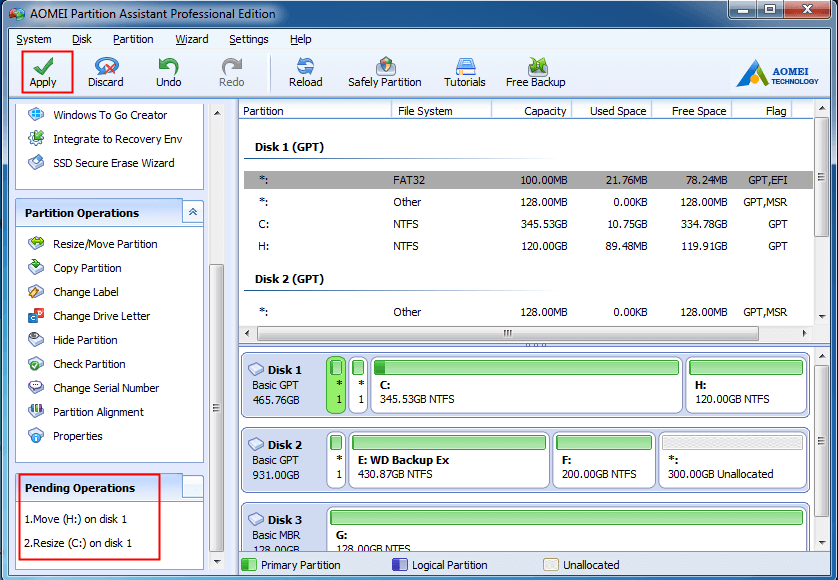
Task: Open SSD Secure Erase Wizard
Action: (113, 163)
